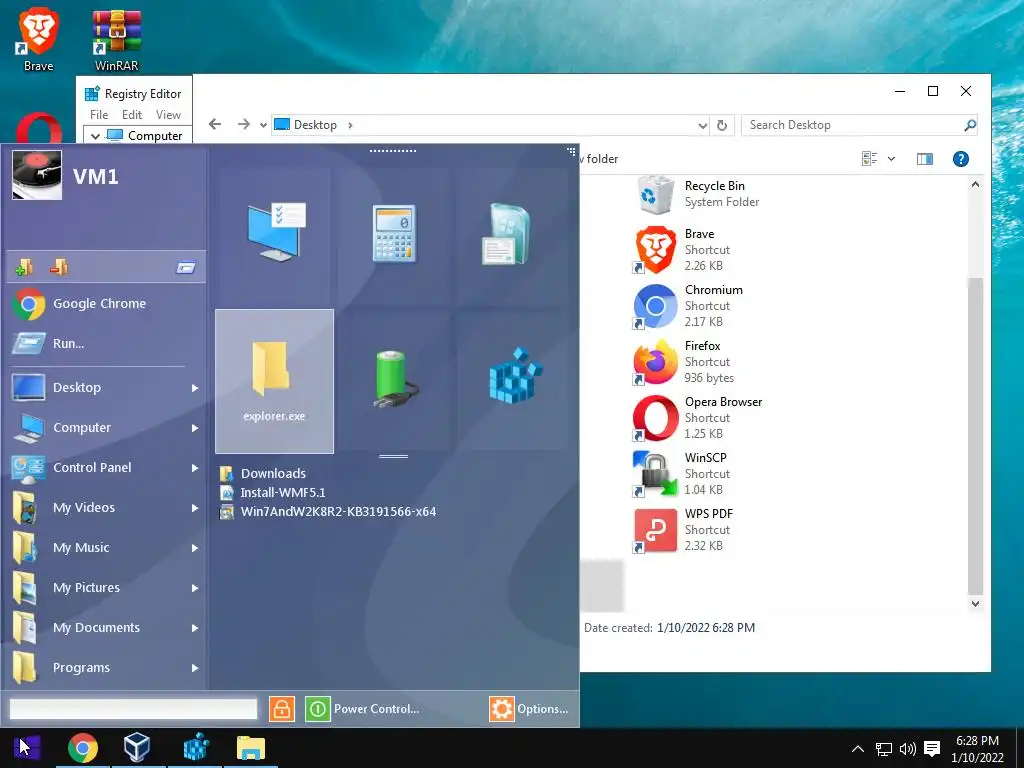Viewport: 1024px width, 768px height.
Task: Click the VM1 user avatar picture
Action: pos(37,174)
